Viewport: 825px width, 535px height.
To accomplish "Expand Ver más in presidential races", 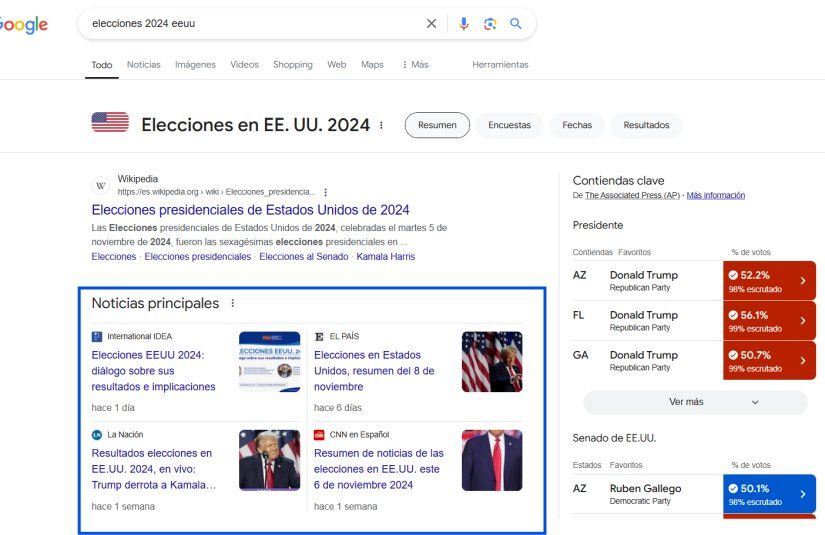I will [x=695, y=402].
